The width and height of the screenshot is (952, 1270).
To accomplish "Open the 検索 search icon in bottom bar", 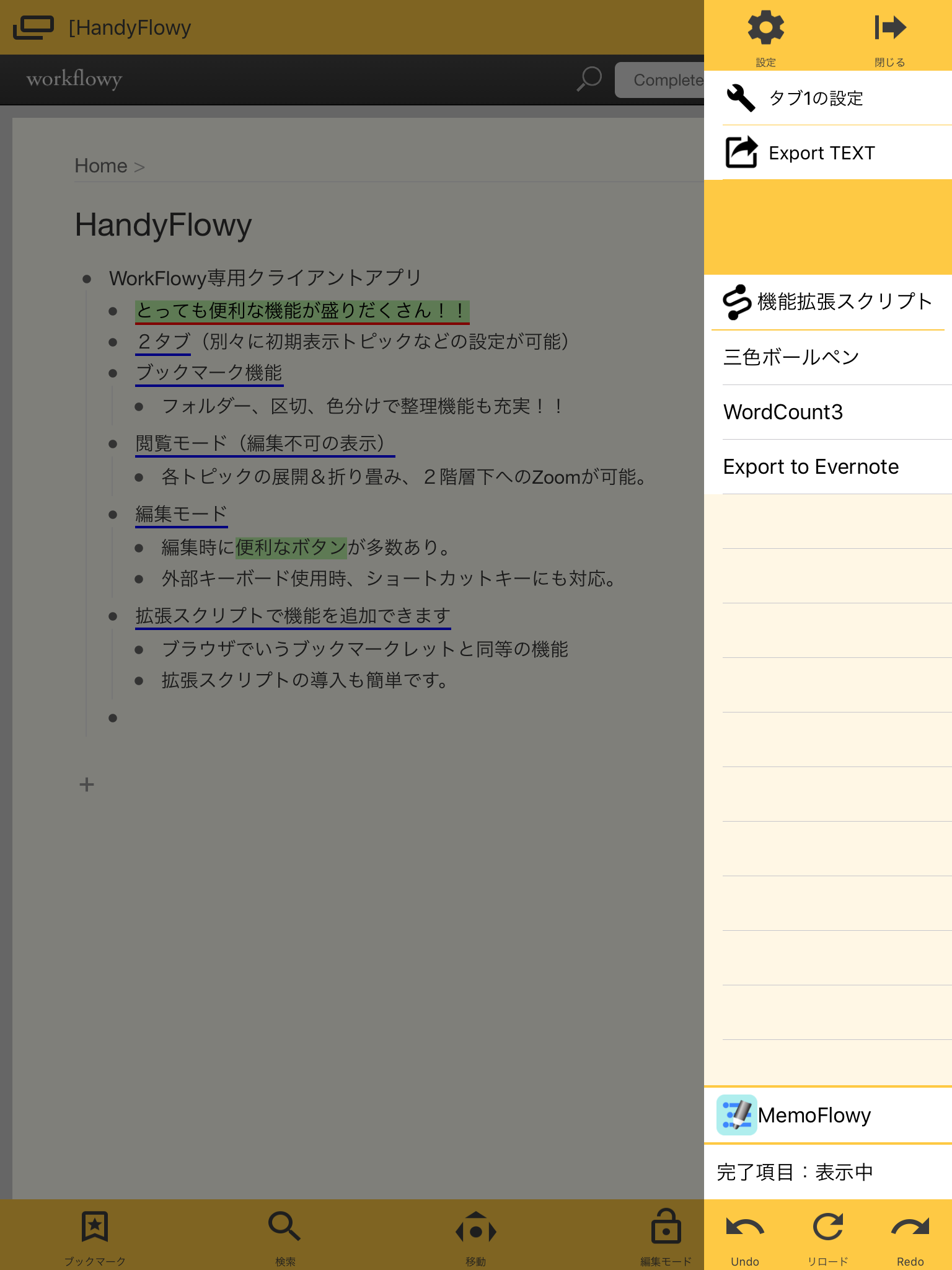I will coord(284,1227).
